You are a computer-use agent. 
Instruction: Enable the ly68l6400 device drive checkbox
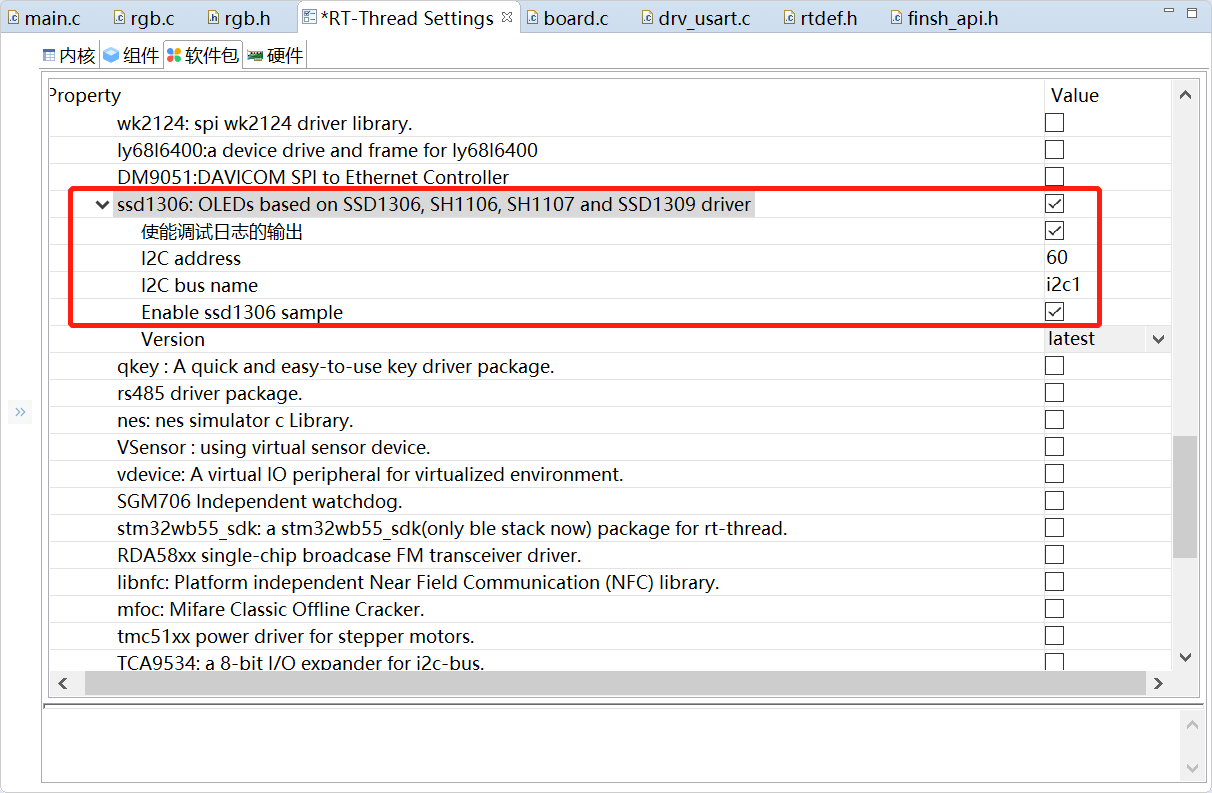[x=1054, y=150]
